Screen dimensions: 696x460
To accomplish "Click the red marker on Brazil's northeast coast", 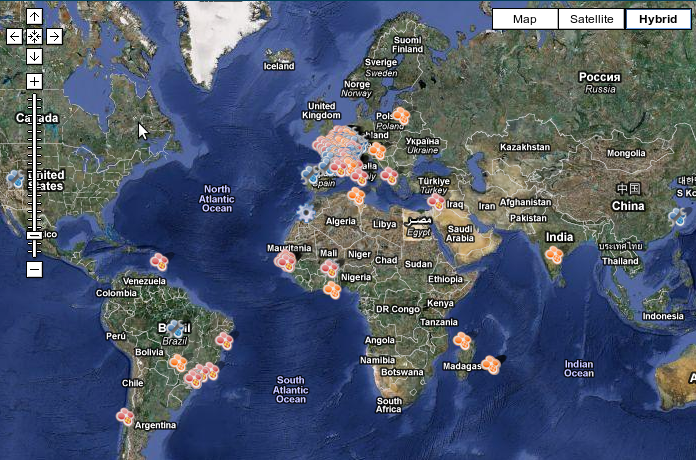I will [224, 341].
